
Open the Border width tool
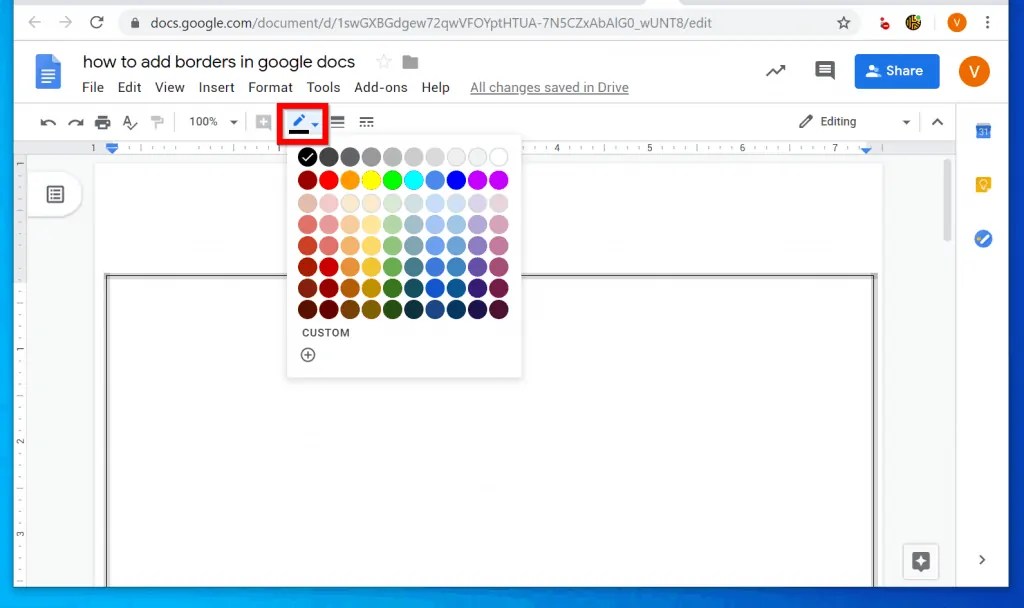338,121
